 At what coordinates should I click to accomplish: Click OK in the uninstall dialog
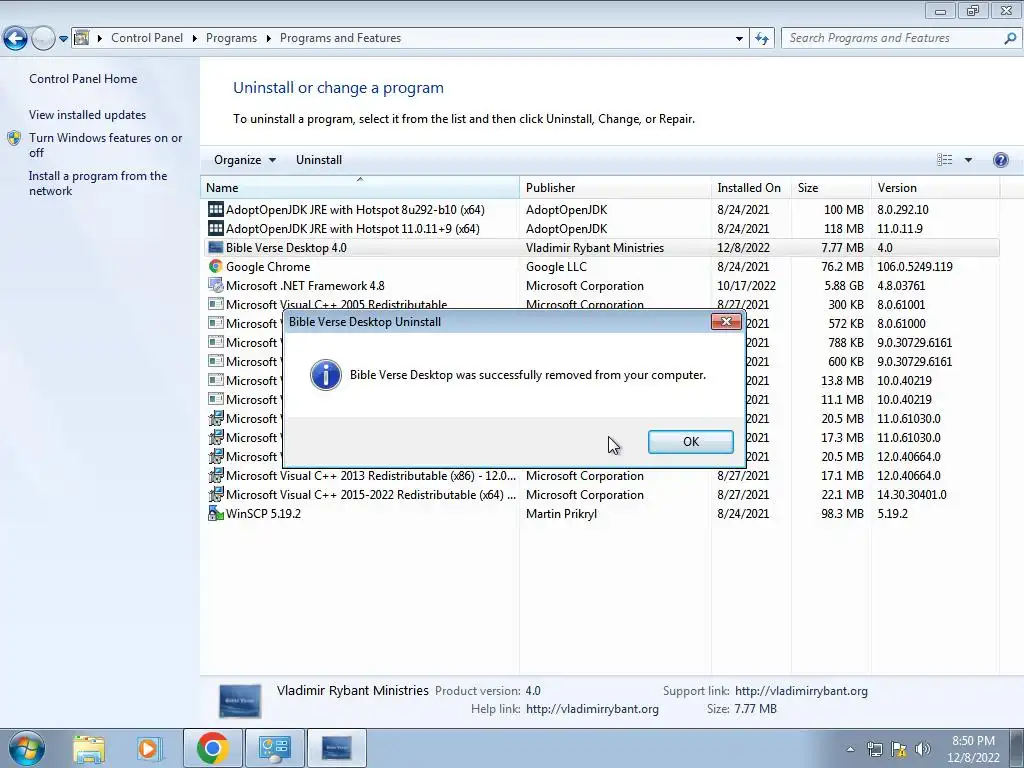(x=690, y=441)
